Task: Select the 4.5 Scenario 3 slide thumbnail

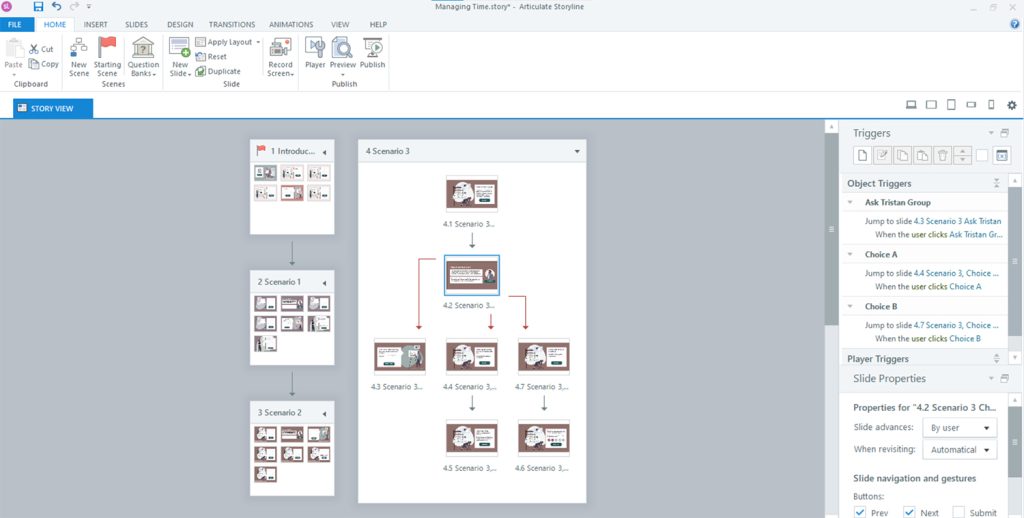Action: coord(472,437)
